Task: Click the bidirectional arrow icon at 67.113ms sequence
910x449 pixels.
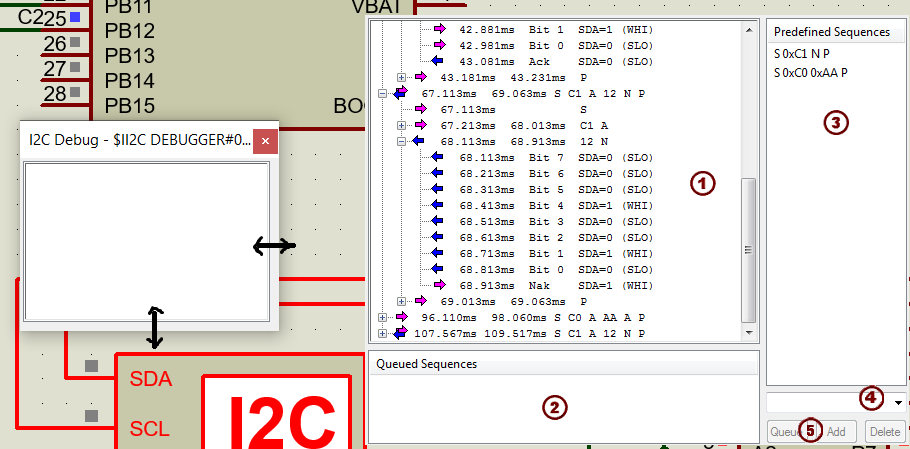Action: 400,93
